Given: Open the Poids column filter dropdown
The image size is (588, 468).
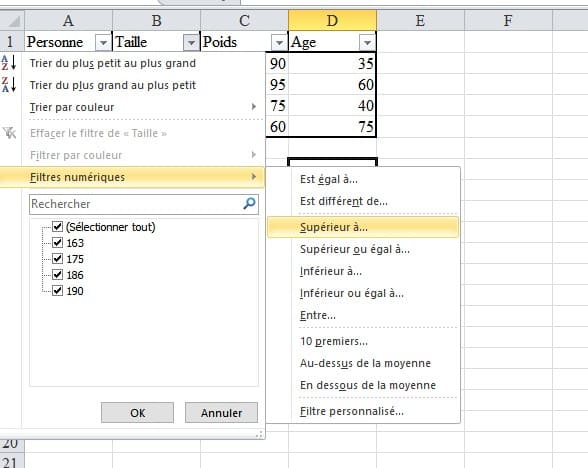Looking at the screenshot, I should point(279,42).
